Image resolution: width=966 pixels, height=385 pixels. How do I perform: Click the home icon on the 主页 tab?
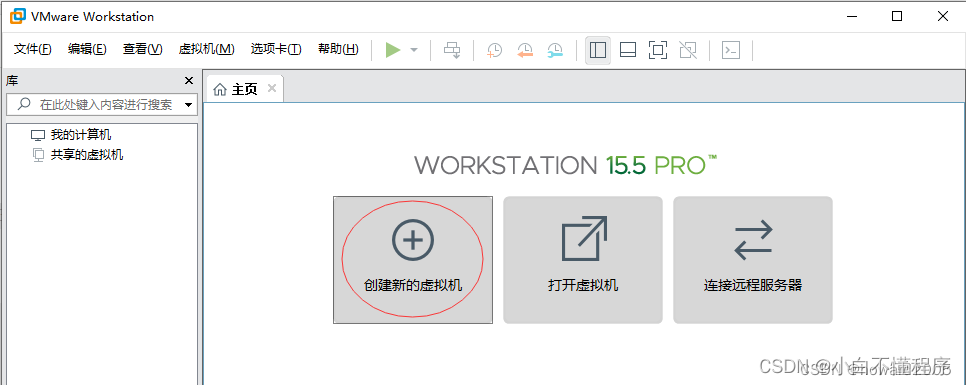(220, 90)
